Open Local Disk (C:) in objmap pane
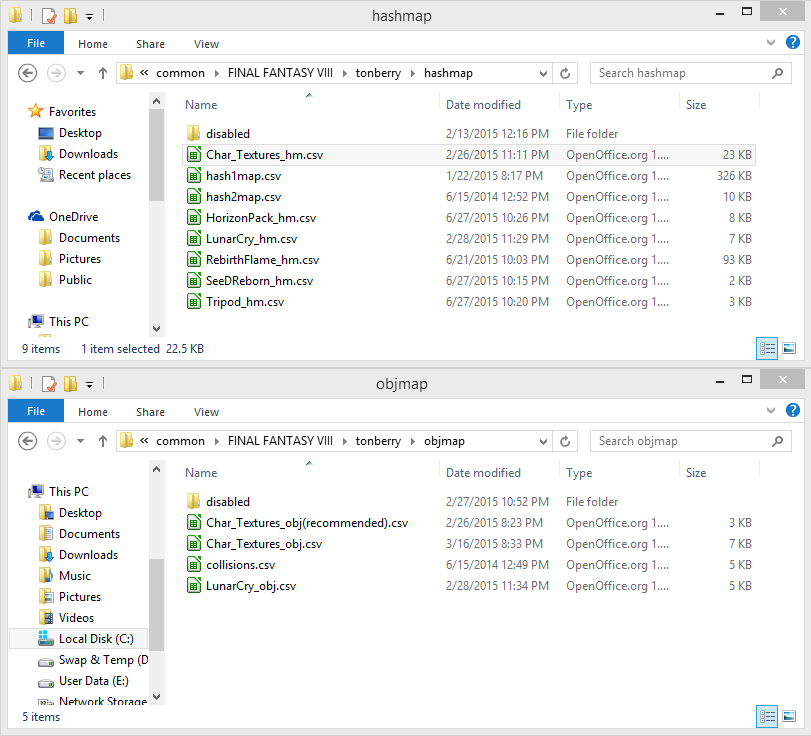The width and height of the screenshot is (811, 736). click(x=78, y=639)
